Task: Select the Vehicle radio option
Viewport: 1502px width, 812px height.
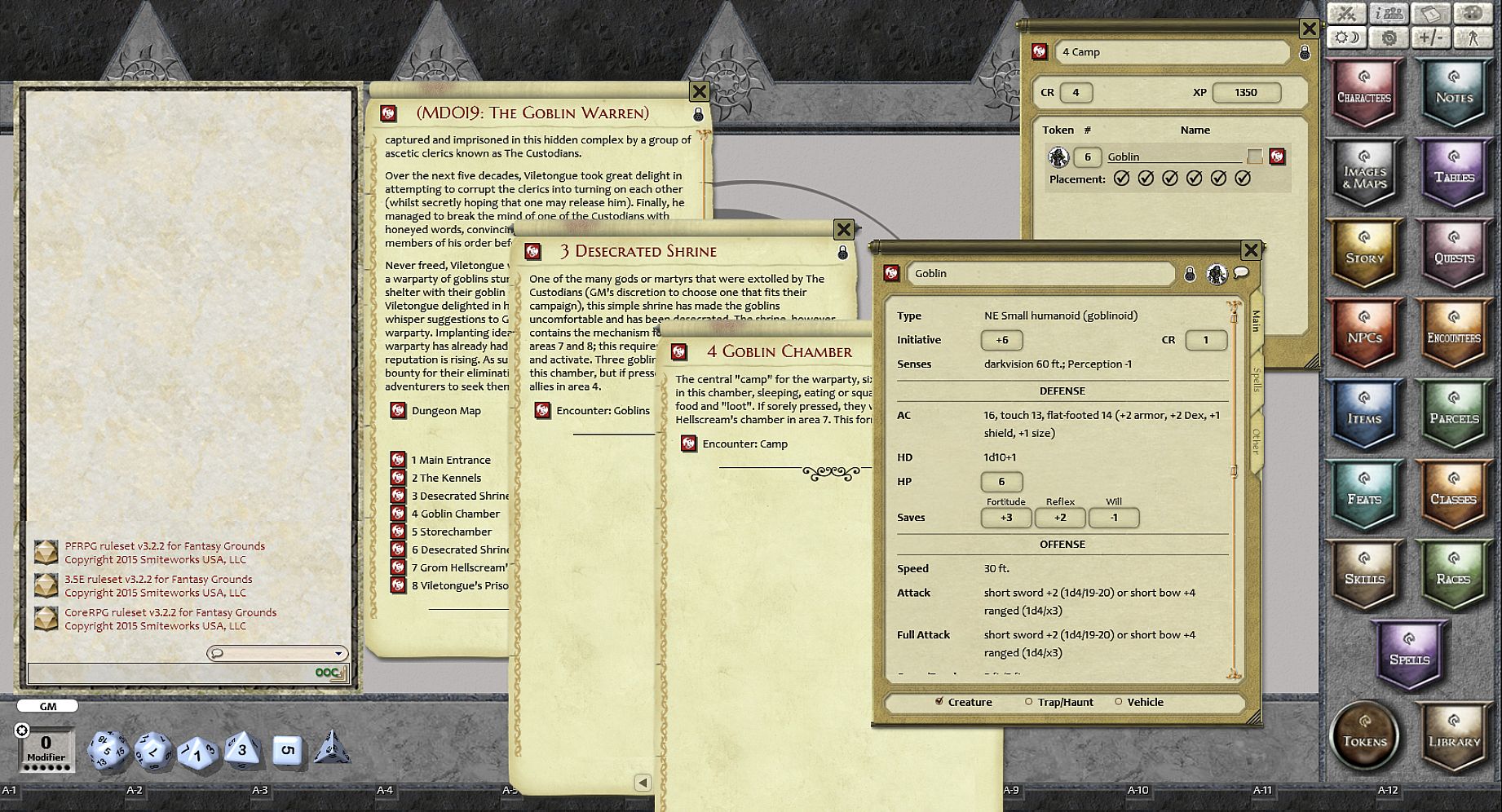Action: [1138, 702]
